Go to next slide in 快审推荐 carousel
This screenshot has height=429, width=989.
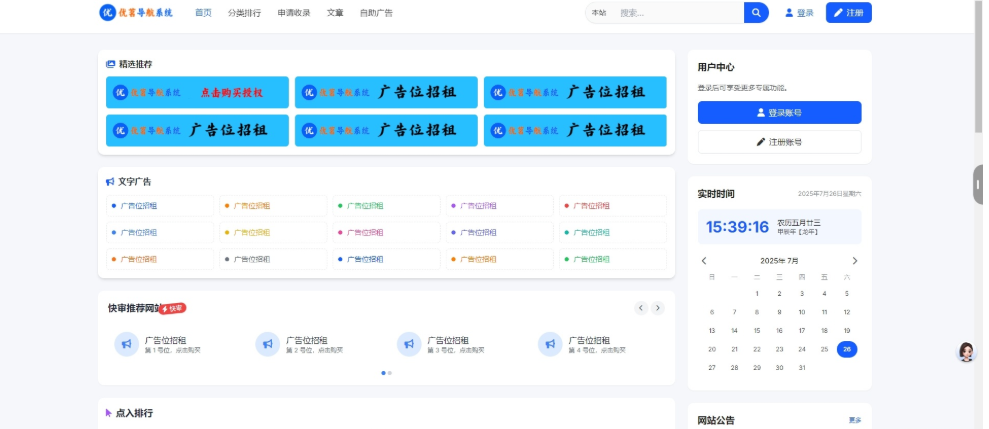point(658,308)
